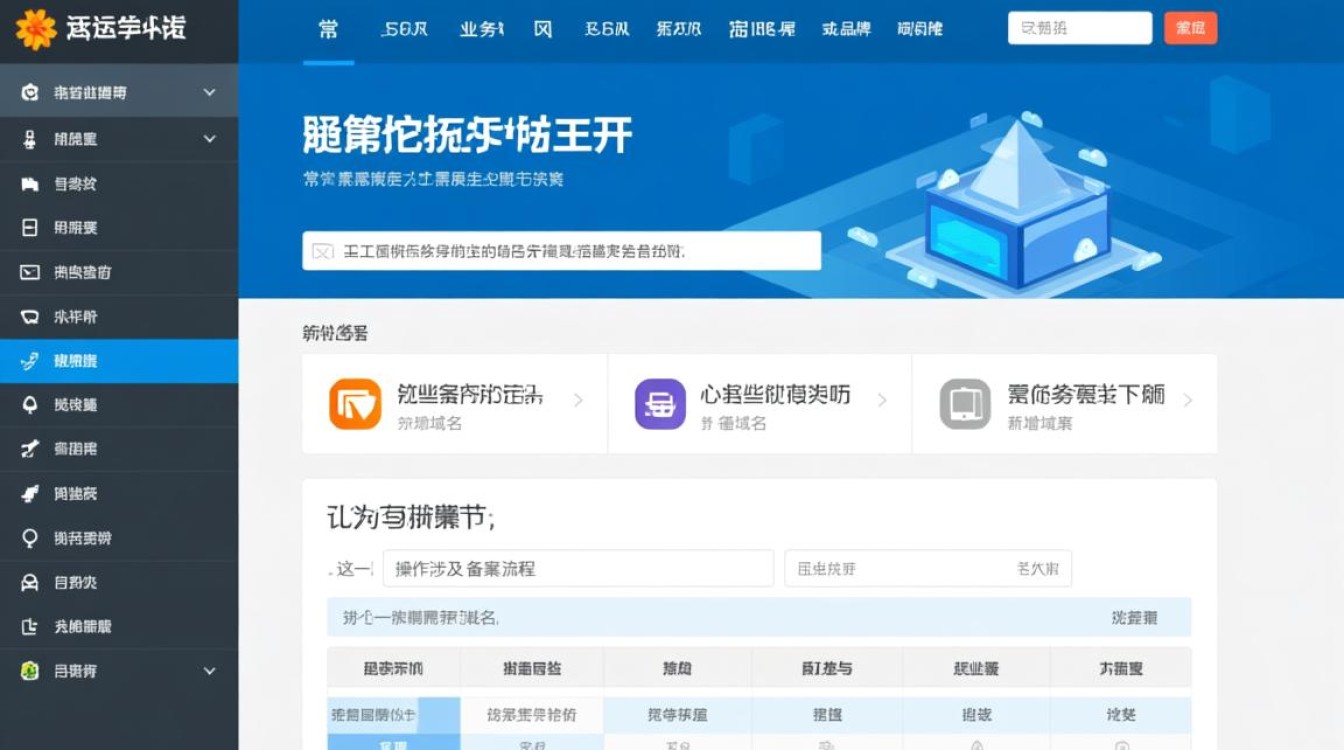Image resolution: width=1344 pixels, height=750 pixels.
Task: Expand the first sidebar section with chevron
Action: [209, 92]
